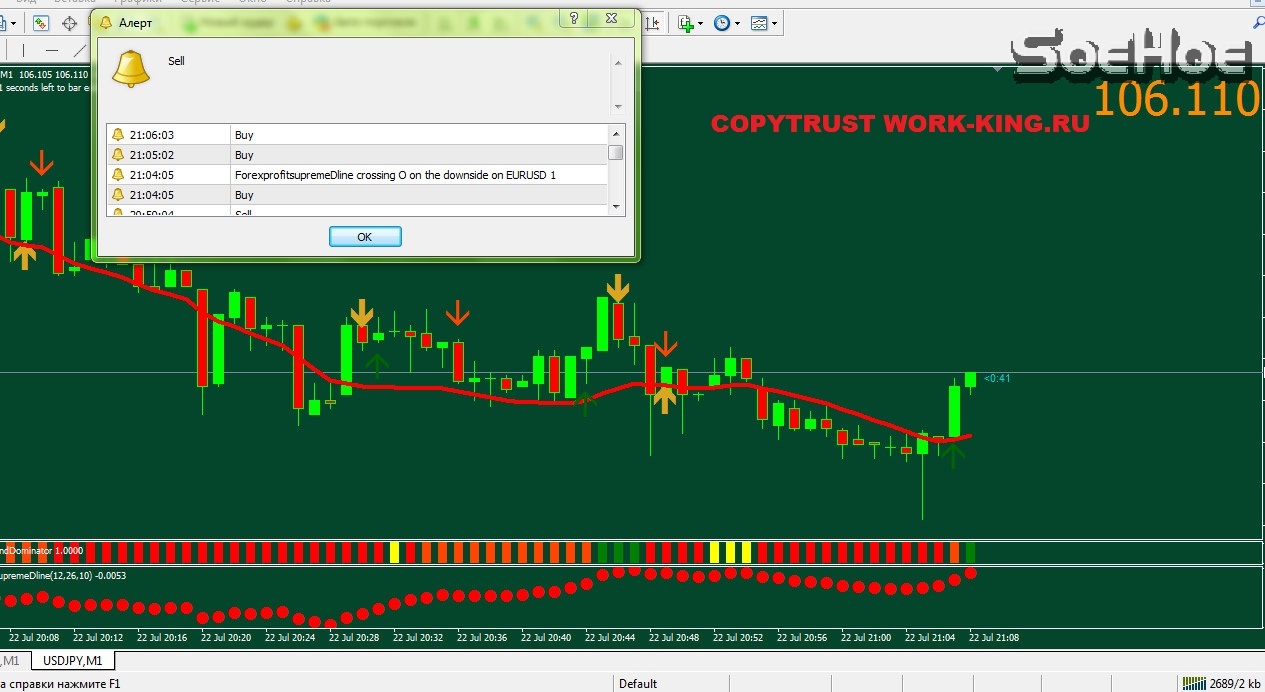Click OK in the Alert dialog

[x=365, y=236]
